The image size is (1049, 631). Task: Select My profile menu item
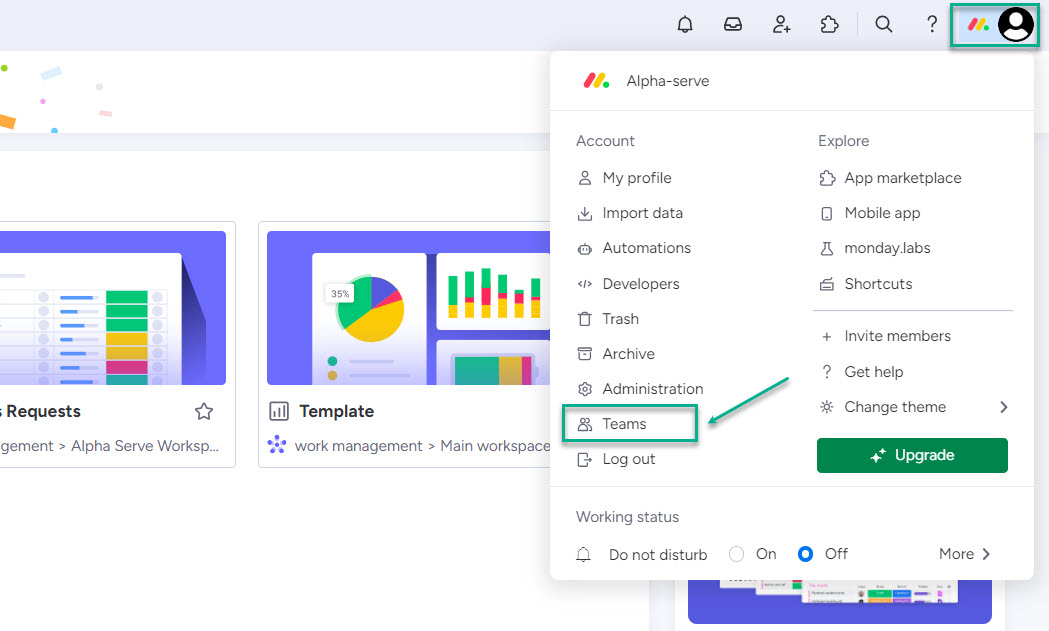[x=636, y=178]
